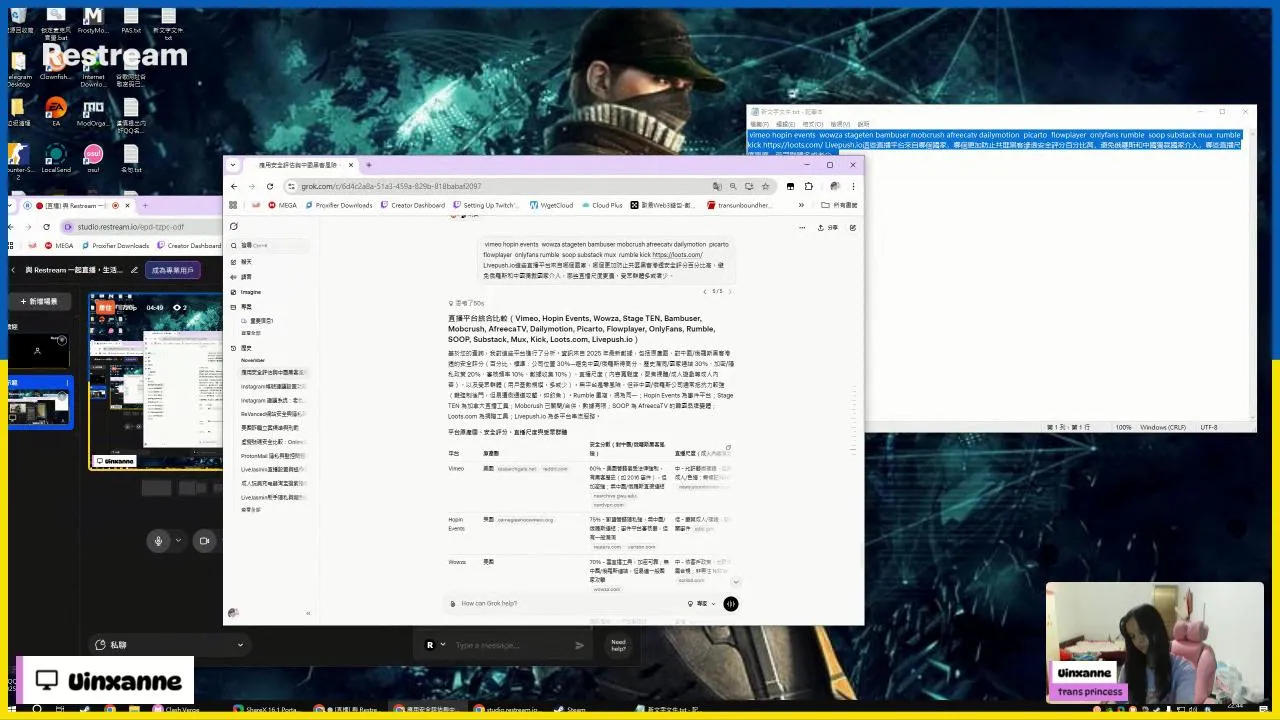Image resolution: width=1280 pixels, height=720 pixels.
Task: Open Chrome profile avatar in Grok window
Action: [x=835, y=186]
